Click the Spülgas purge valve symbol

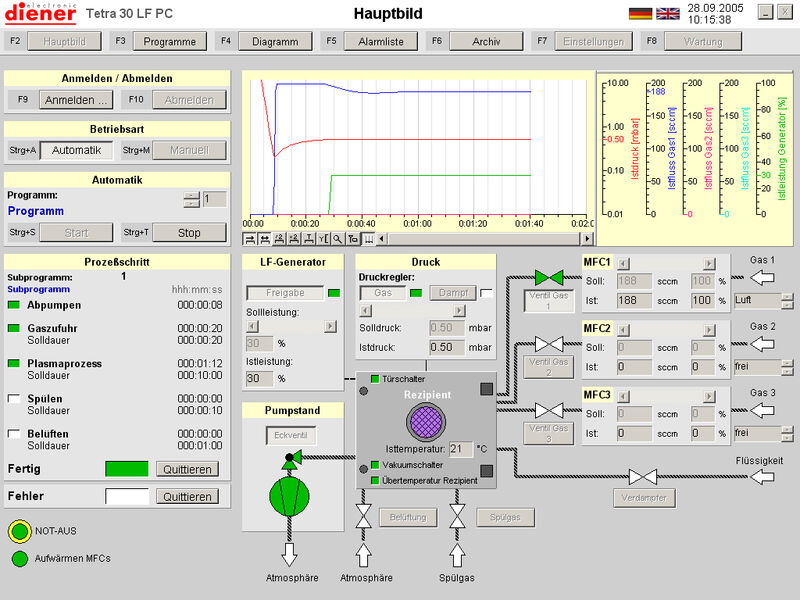(457, 516)
